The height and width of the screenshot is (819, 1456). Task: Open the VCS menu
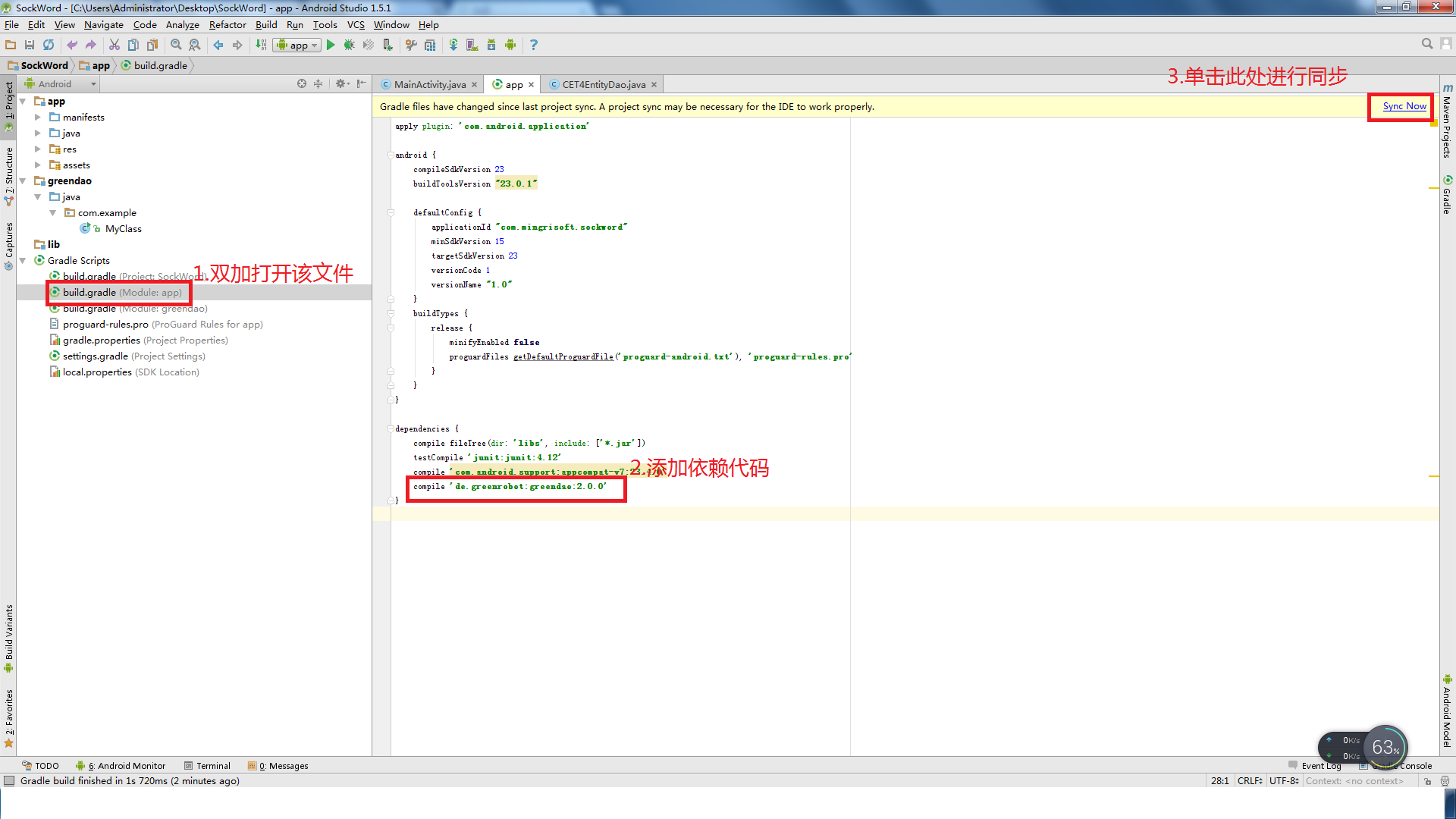click(356, 24)
